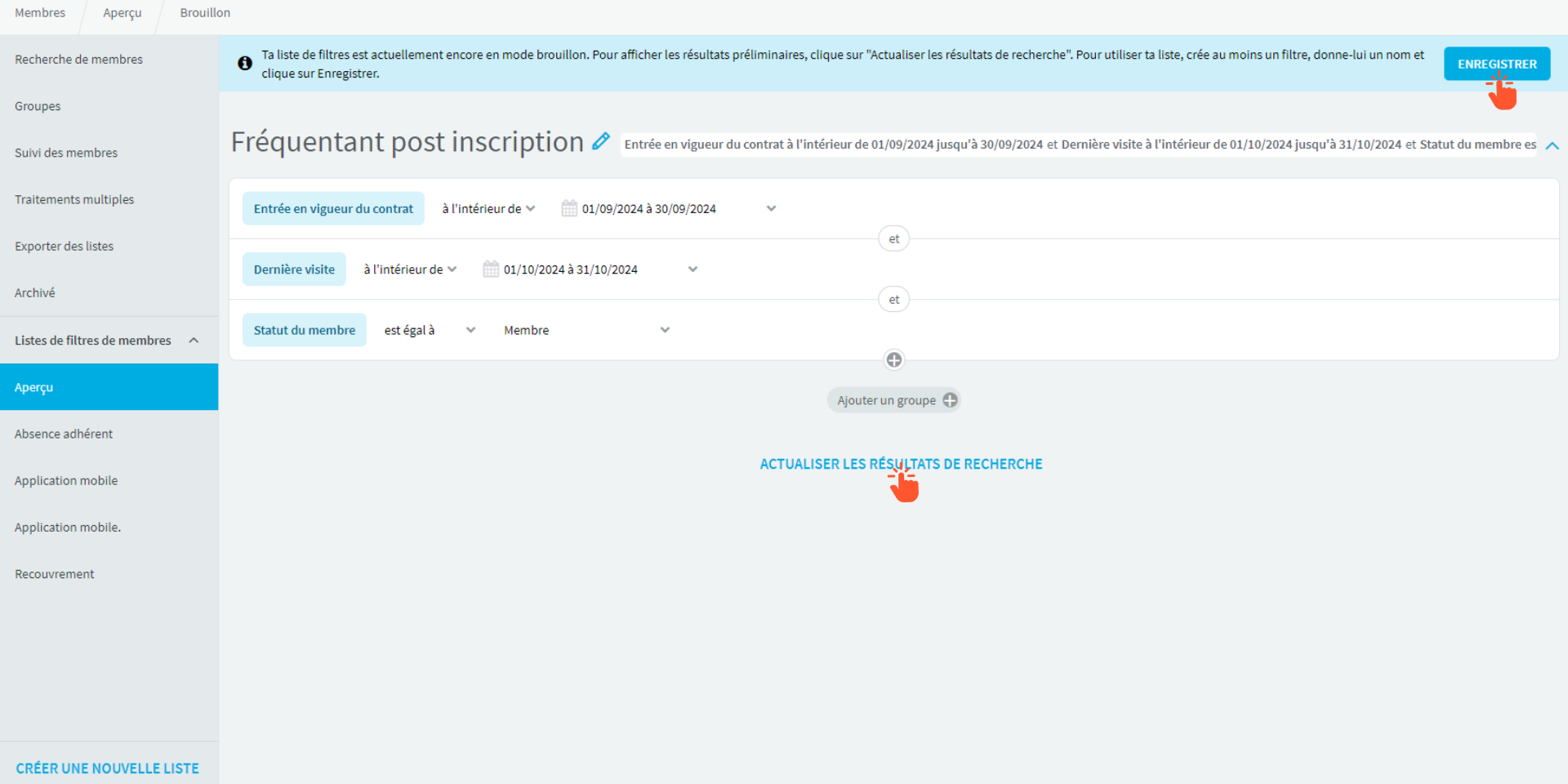Click the calendar icon for last visit dates
This screenshot has height=784, width=1568.
click(491, 269)
